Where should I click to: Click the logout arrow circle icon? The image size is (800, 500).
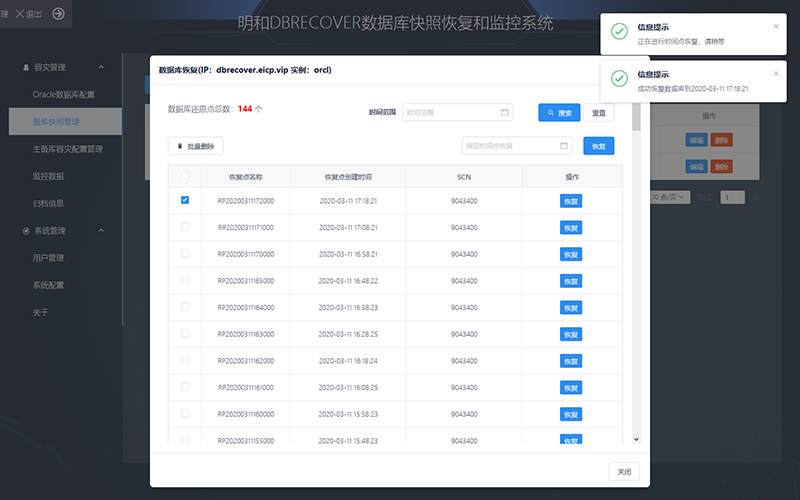(x=59, y=14)
